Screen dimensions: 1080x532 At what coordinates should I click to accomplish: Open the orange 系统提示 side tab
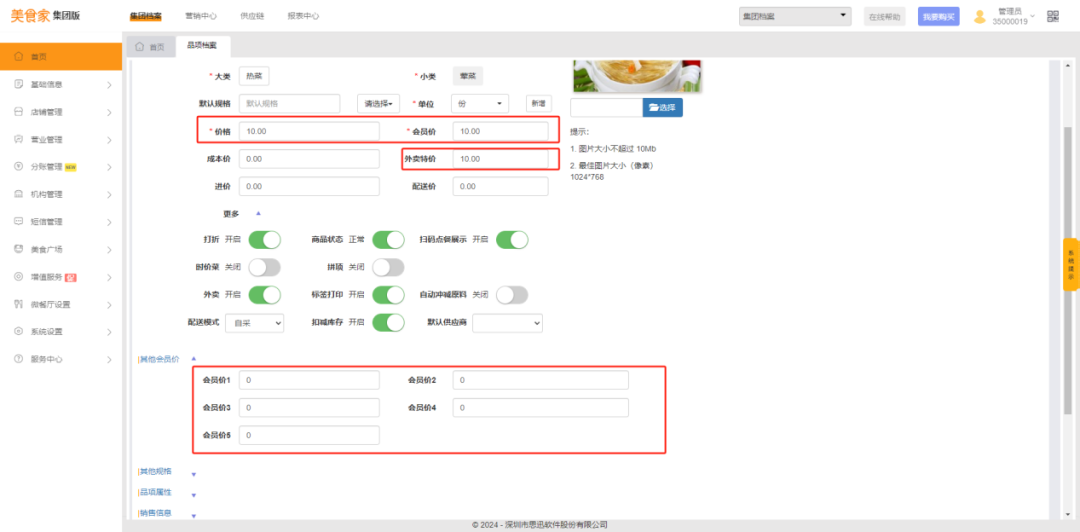click(x=1071, y=265)
